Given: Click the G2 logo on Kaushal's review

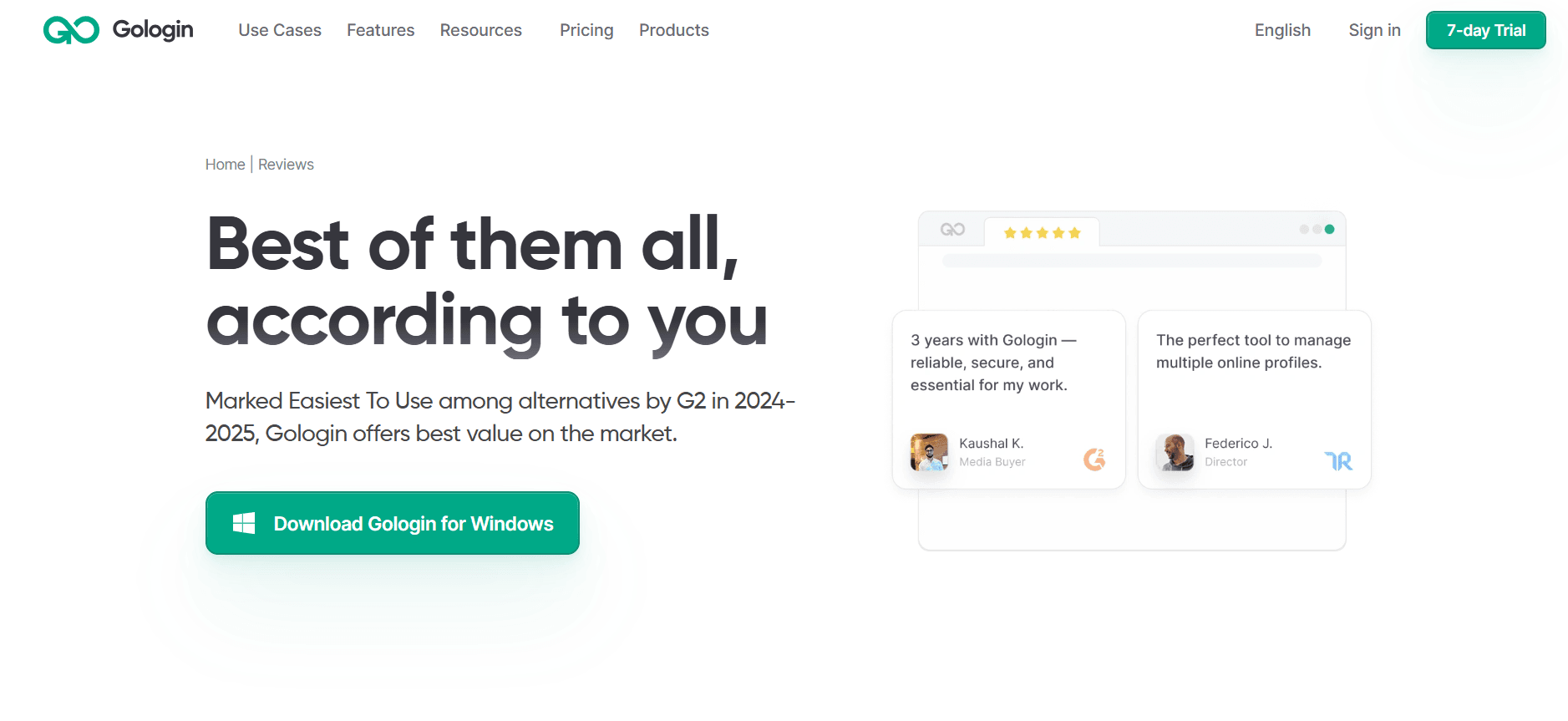Looking at the screenshot, I should (1094, 459).
